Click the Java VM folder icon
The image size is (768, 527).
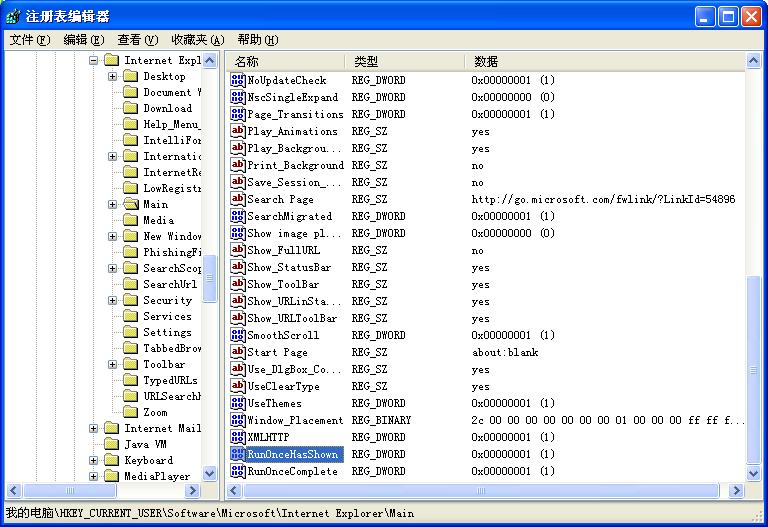[x=112, y=444]
